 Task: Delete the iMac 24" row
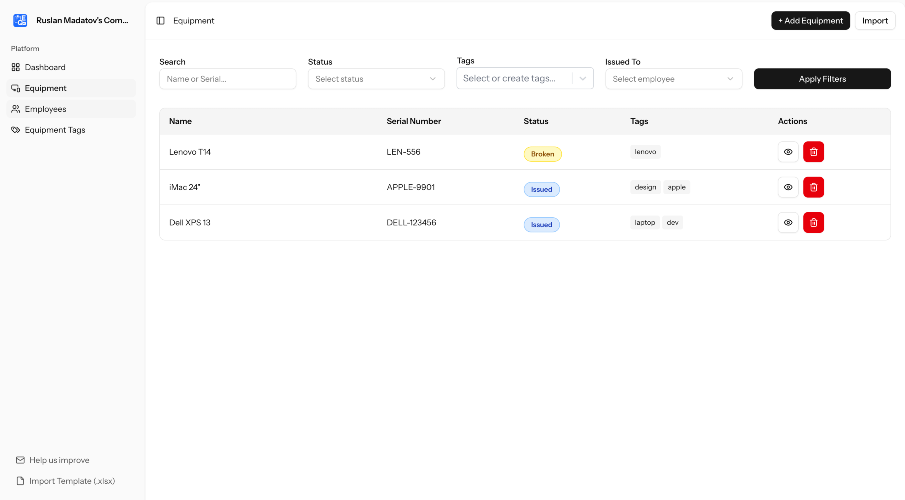click(x=813, y=187)
